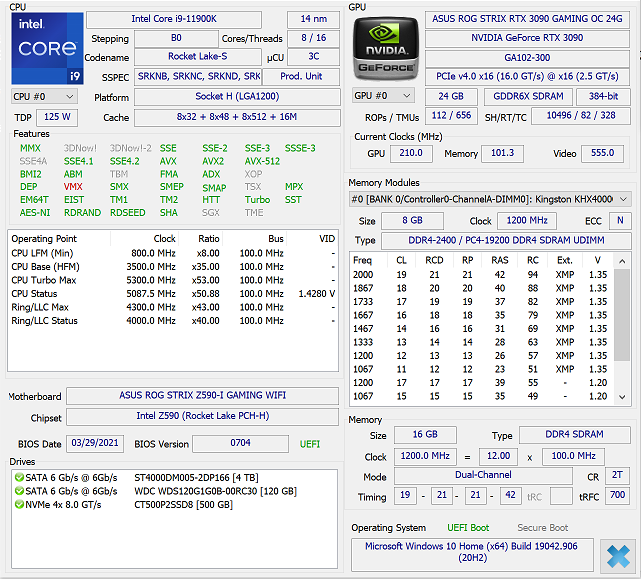This screenshot has width=641, height=579.
Task: Open the CPU #0 selector dropdown
Action: point(43,97)
